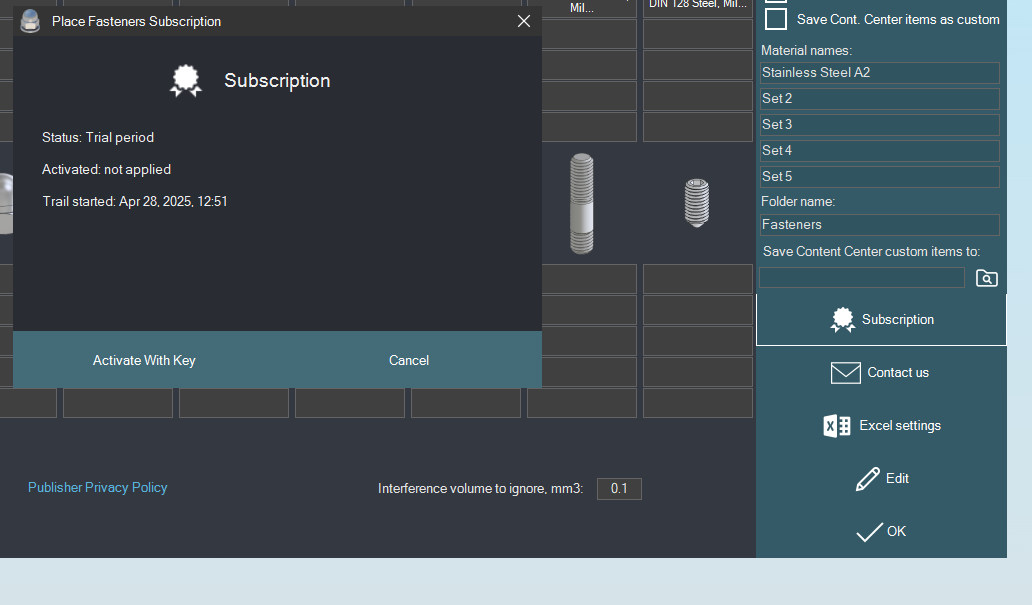Close the Place Fasteners Subscription dialog
The height and width of the screenshot is (605, 1032).
pyautogui.click(x=523, y=21)
